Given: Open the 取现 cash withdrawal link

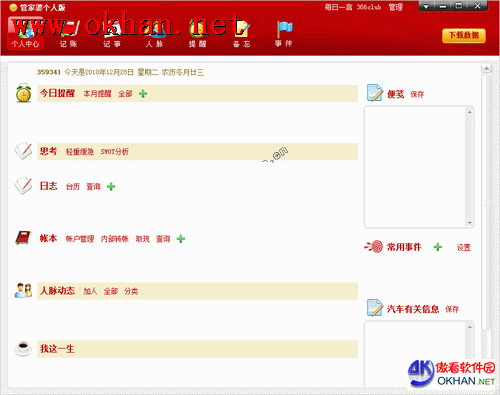Looking at the screenshot, I should (142, 239).
